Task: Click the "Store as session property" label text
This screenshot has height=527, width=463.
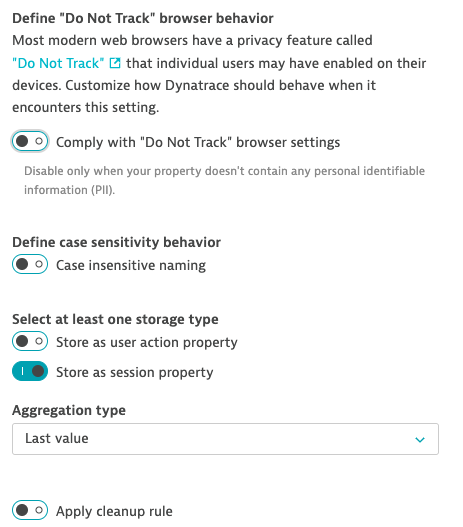Action: (x=134, y=372)
